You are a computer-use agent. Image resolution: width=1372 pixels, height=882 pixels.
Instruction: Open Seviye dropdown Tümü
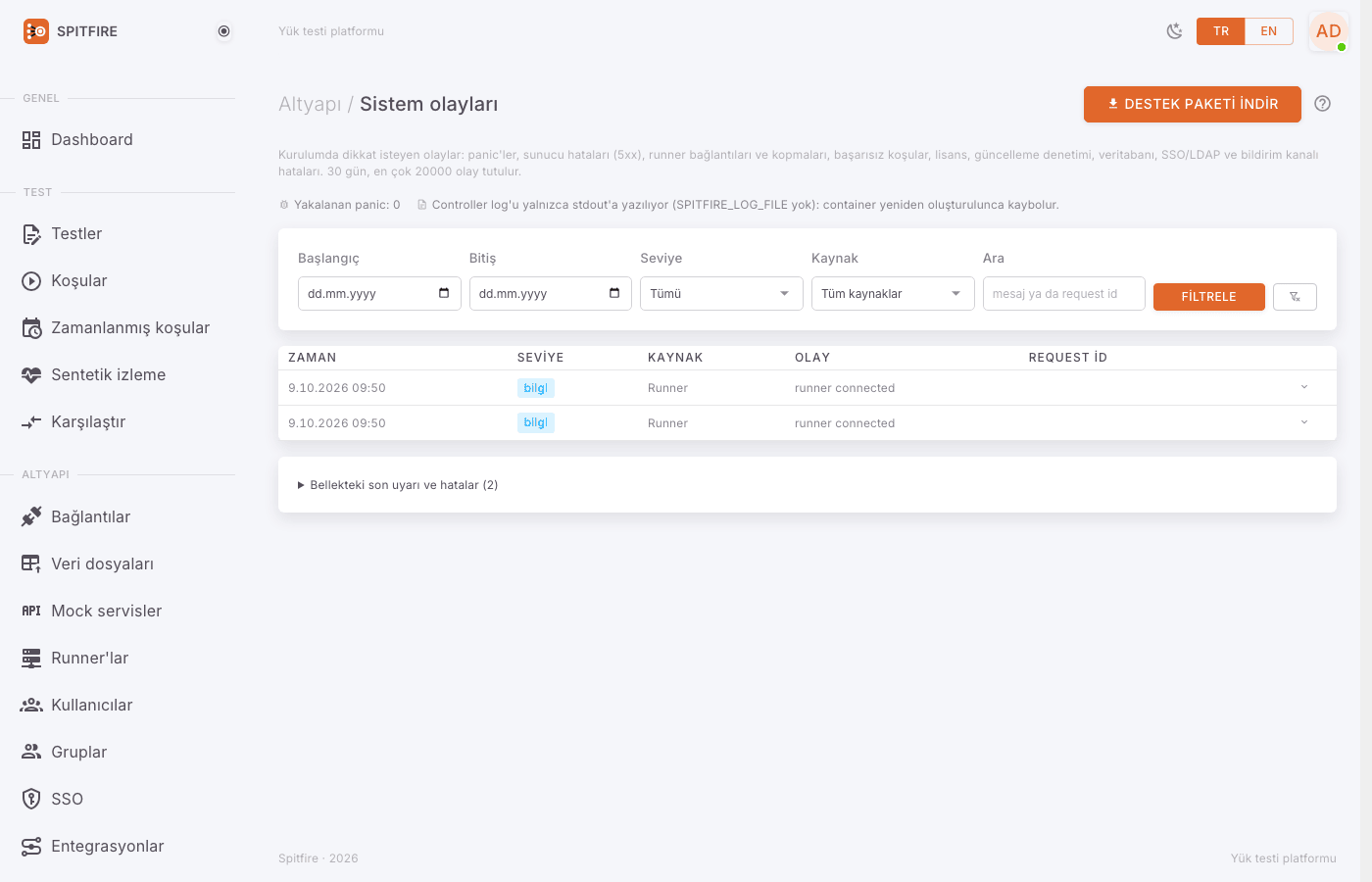pyautogui.click(x=721, y=294)
